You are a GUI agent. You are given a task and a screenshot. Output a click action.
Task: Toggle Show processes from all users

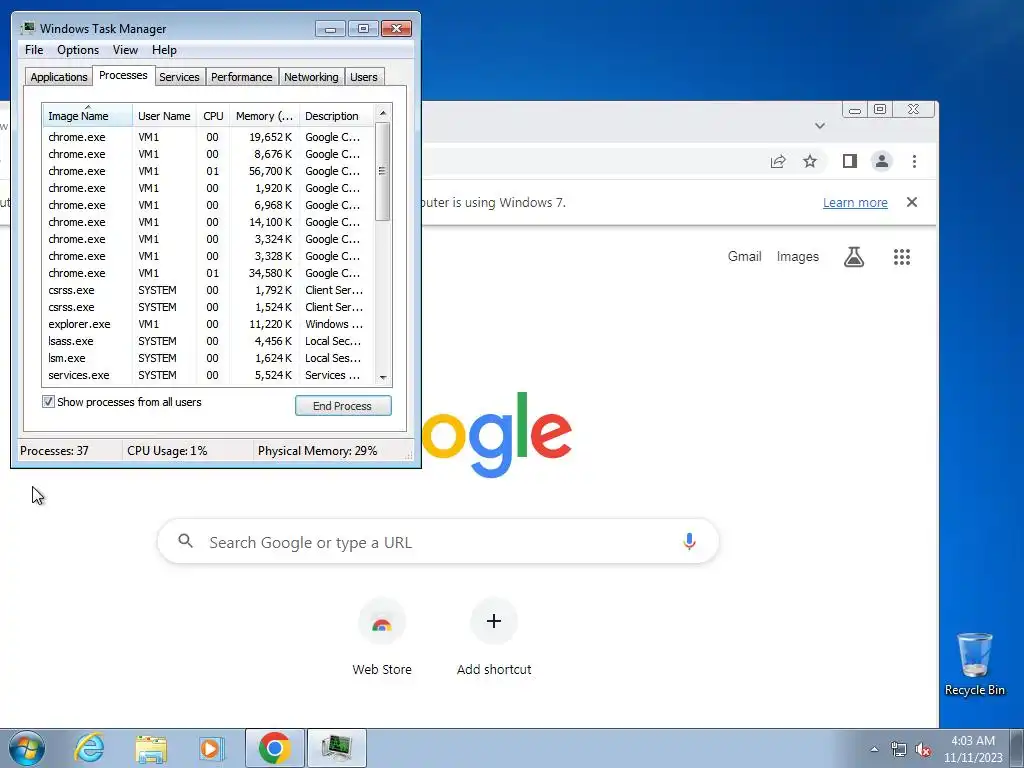[x=48, y=402]
